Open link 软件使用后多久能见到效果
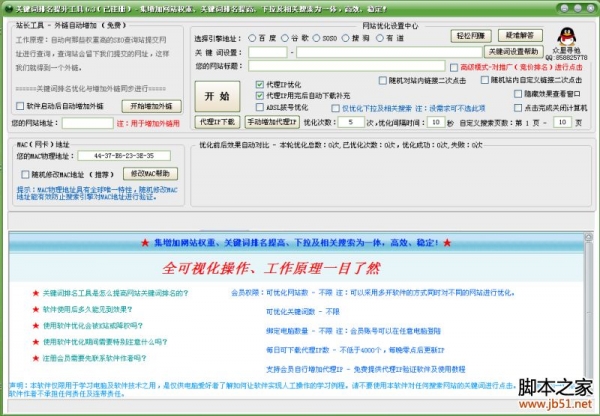The image size is (600, 416). click(x=88, y=309)
